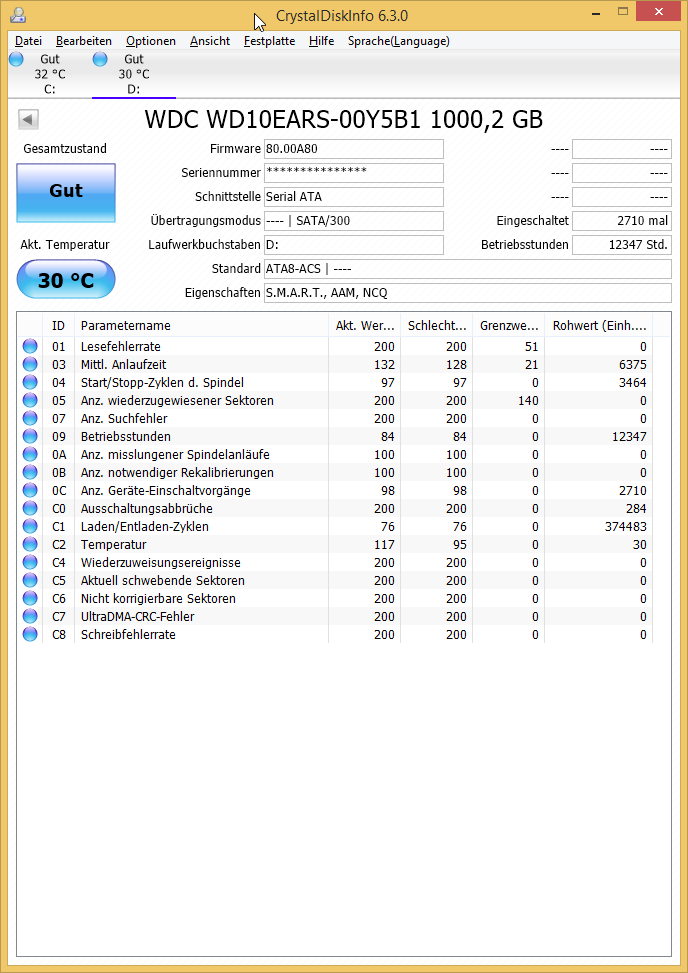Click status orb for Temperatur attribute row
The width and height of the screenshot is (688, 973).
[x=30, y=544]
